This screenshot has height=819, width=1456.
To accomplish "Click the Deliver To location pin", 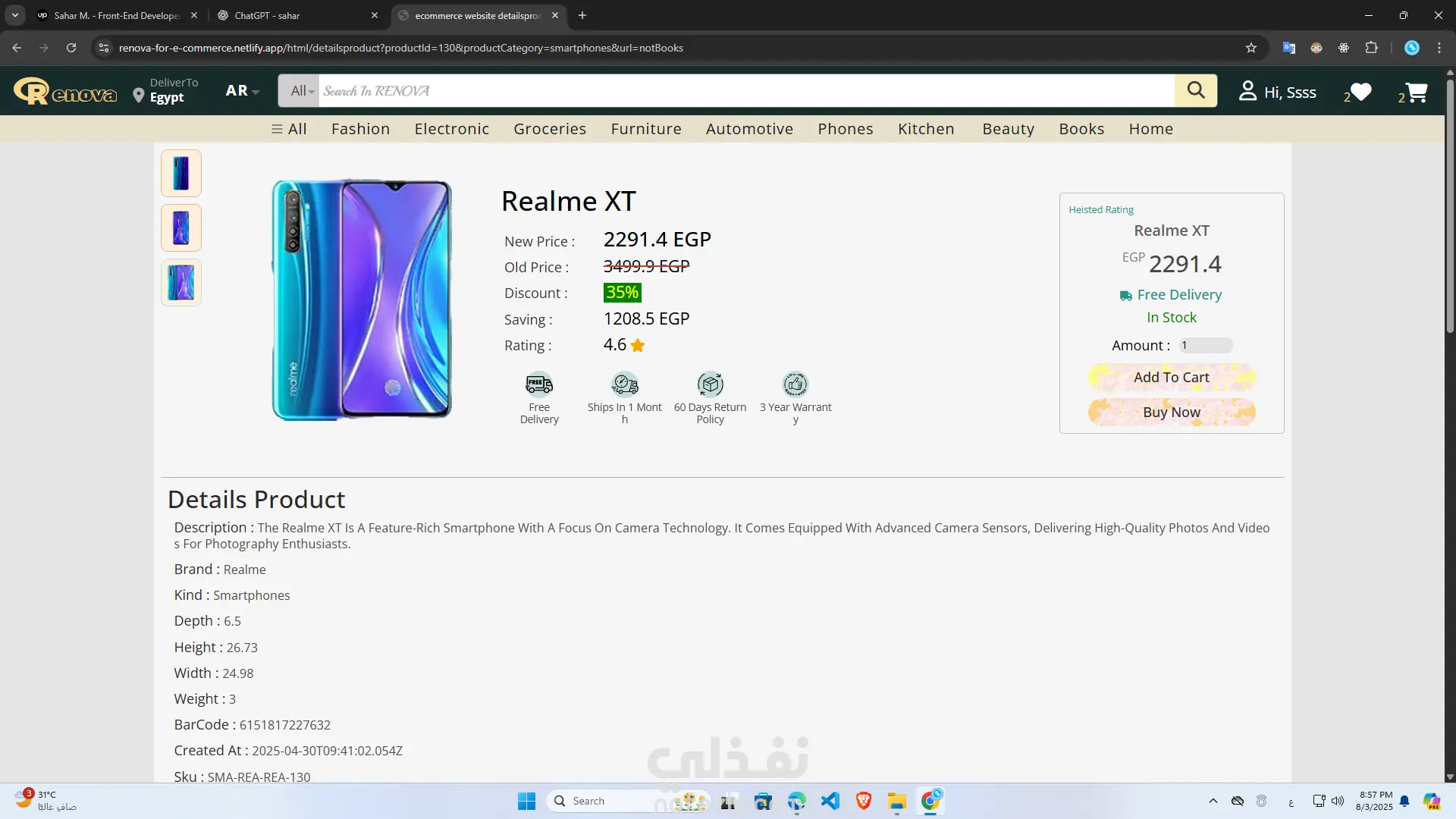I will [x=138, y=96].
